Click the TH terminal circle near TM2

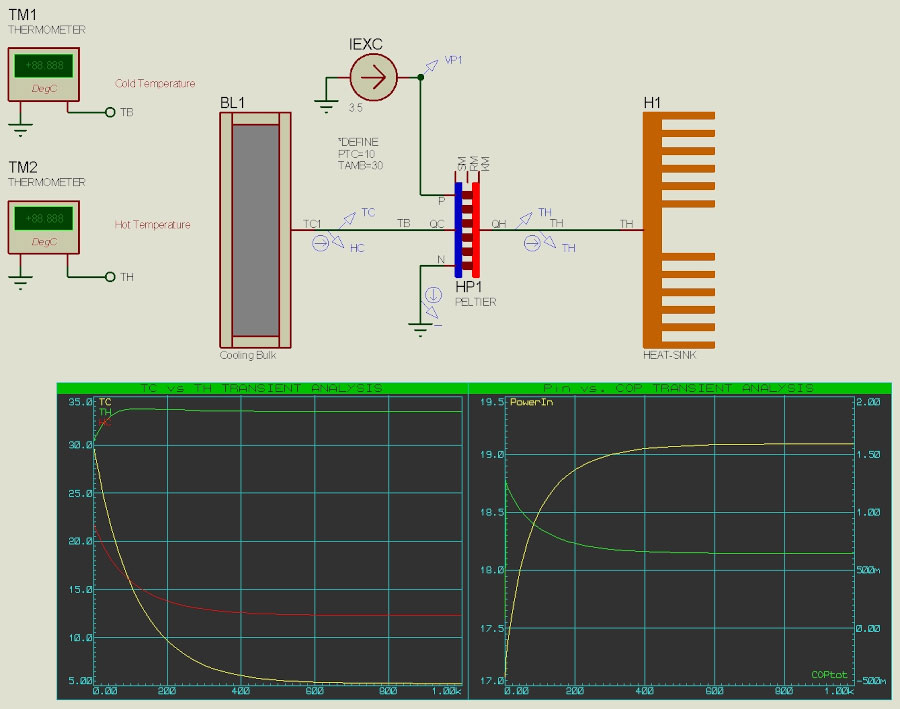(110, 276)
